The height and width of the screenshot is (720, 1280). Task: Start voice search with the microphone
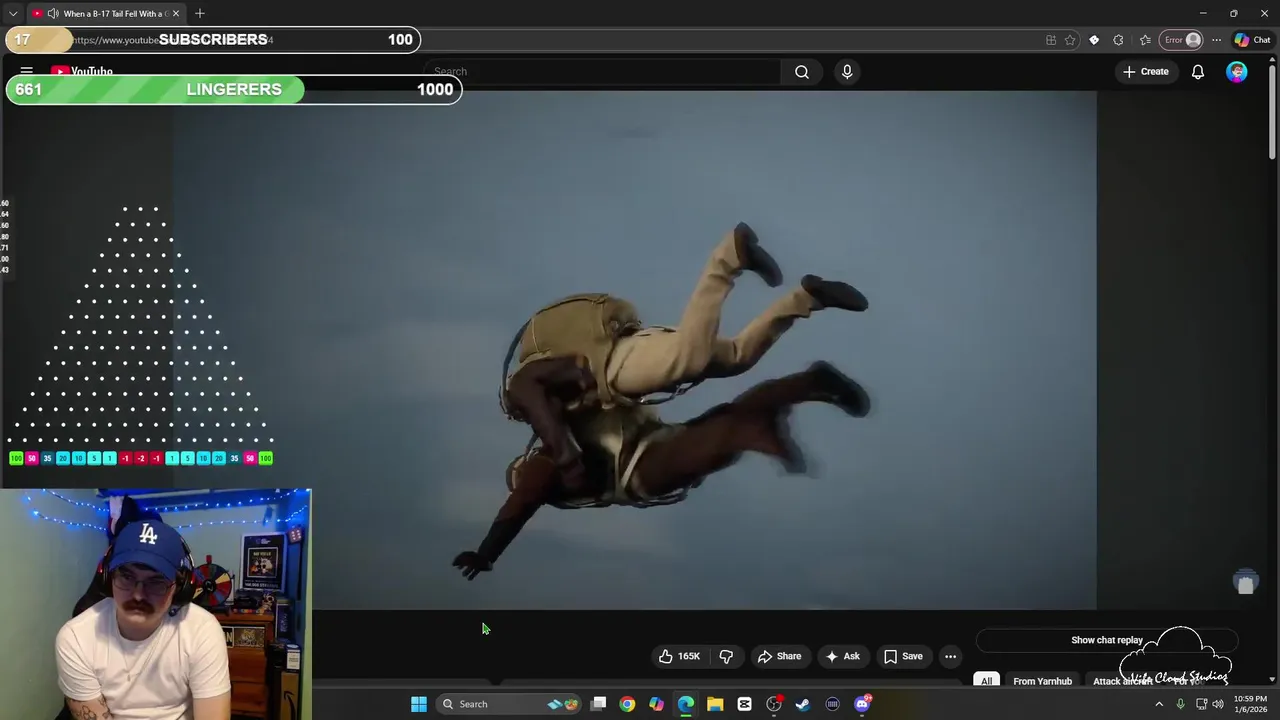pyautogui.click(x=847, y=72)
